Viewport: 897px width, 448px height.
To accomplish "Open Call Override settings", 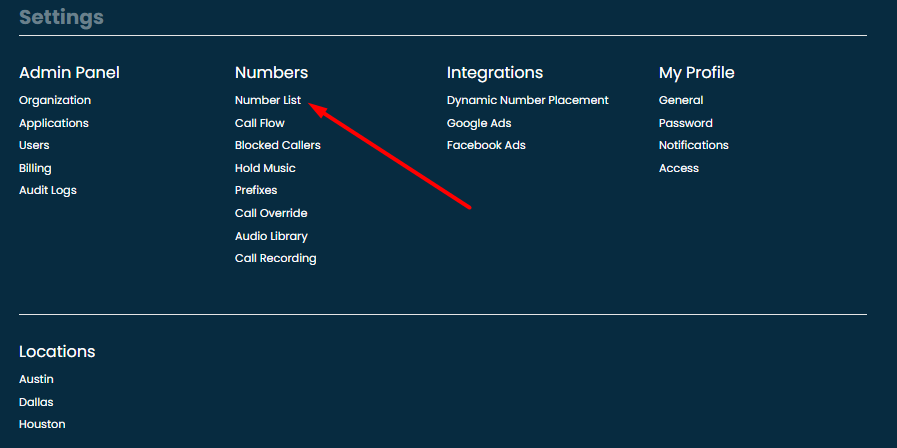I will [271, 213].
